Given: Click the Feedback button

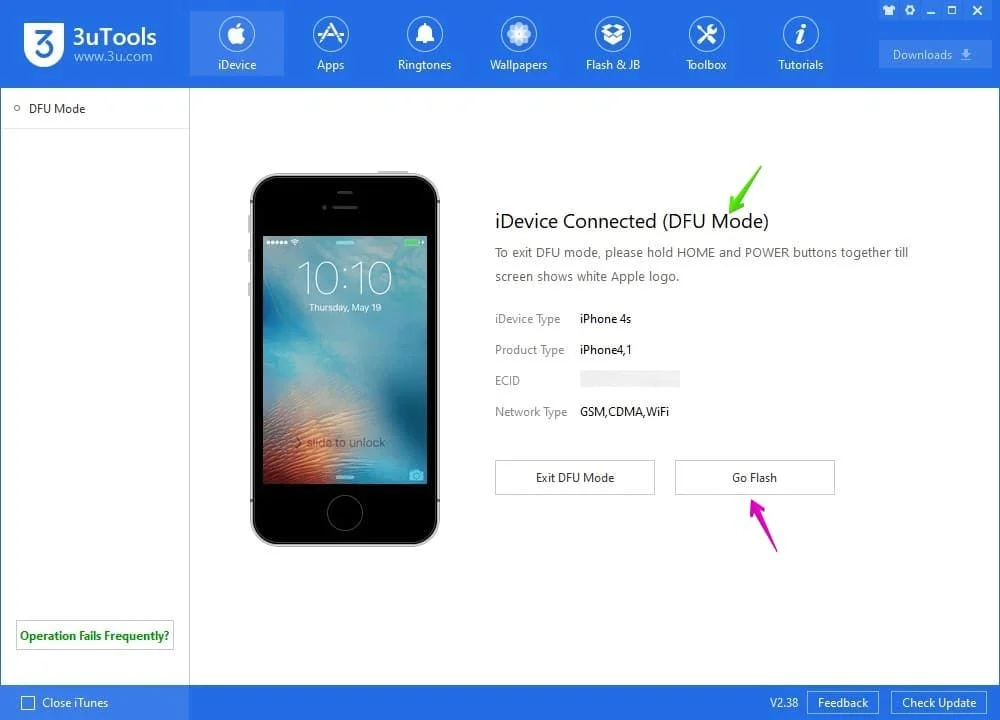Looking at the screenshot, I should coord(842,703).
